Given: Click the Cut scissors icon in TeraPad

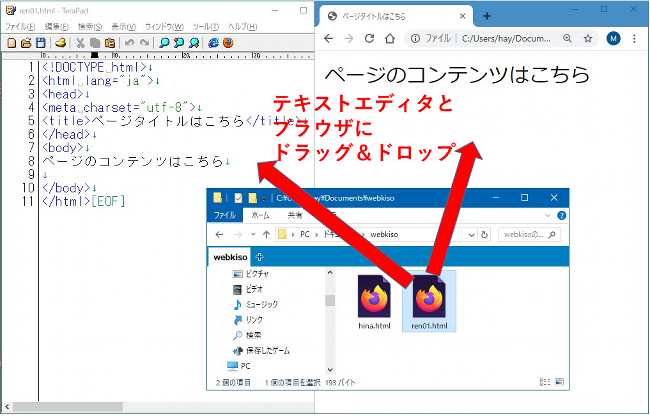Looking at the screenshot, I should click(x=80, y=43).
